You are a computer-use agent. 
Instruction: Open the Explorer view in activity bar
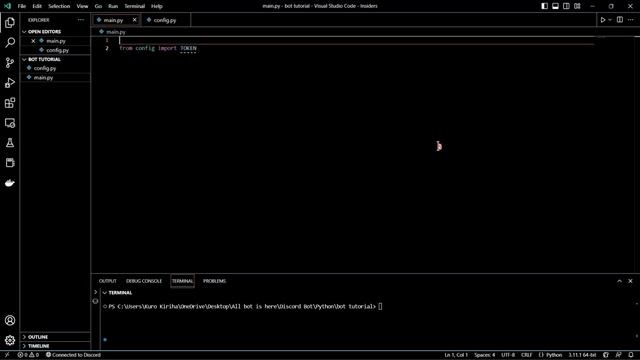coord(10,22)
